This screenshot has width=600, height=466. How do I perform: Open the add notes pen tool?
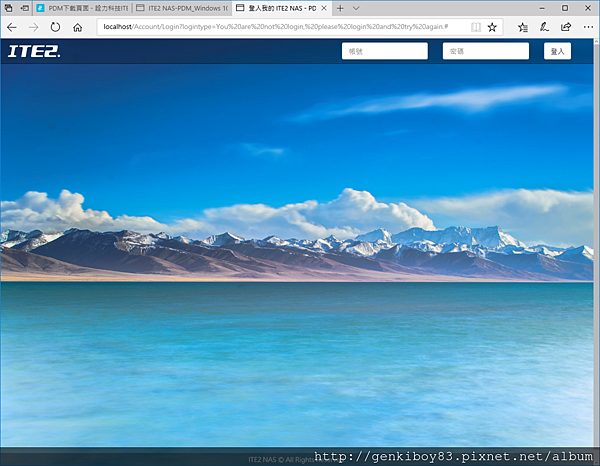click(x=544, y=27)
